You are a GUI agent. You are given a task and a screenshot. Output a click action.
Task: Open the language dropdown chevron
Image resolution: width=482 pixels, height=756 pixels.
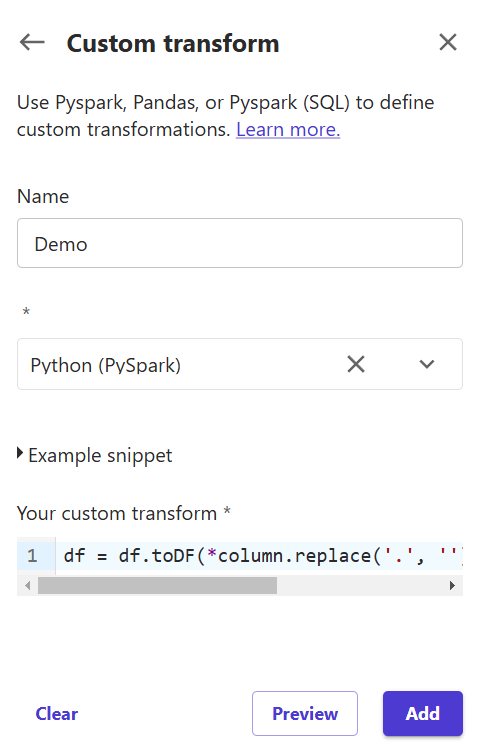pos(427,364)
